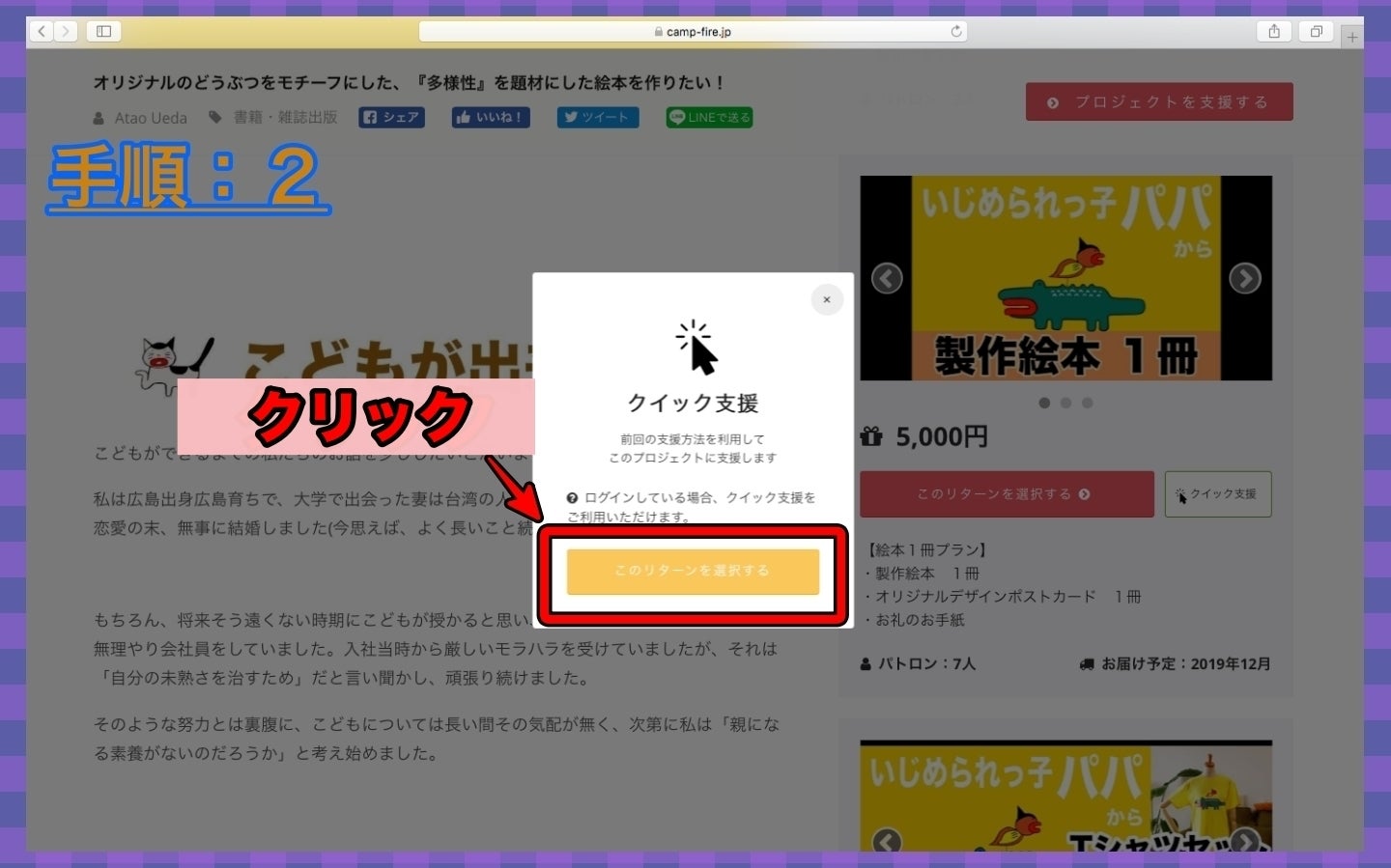
Task: Click the Facebook いいね! button
Action: (x=491, y=118)
